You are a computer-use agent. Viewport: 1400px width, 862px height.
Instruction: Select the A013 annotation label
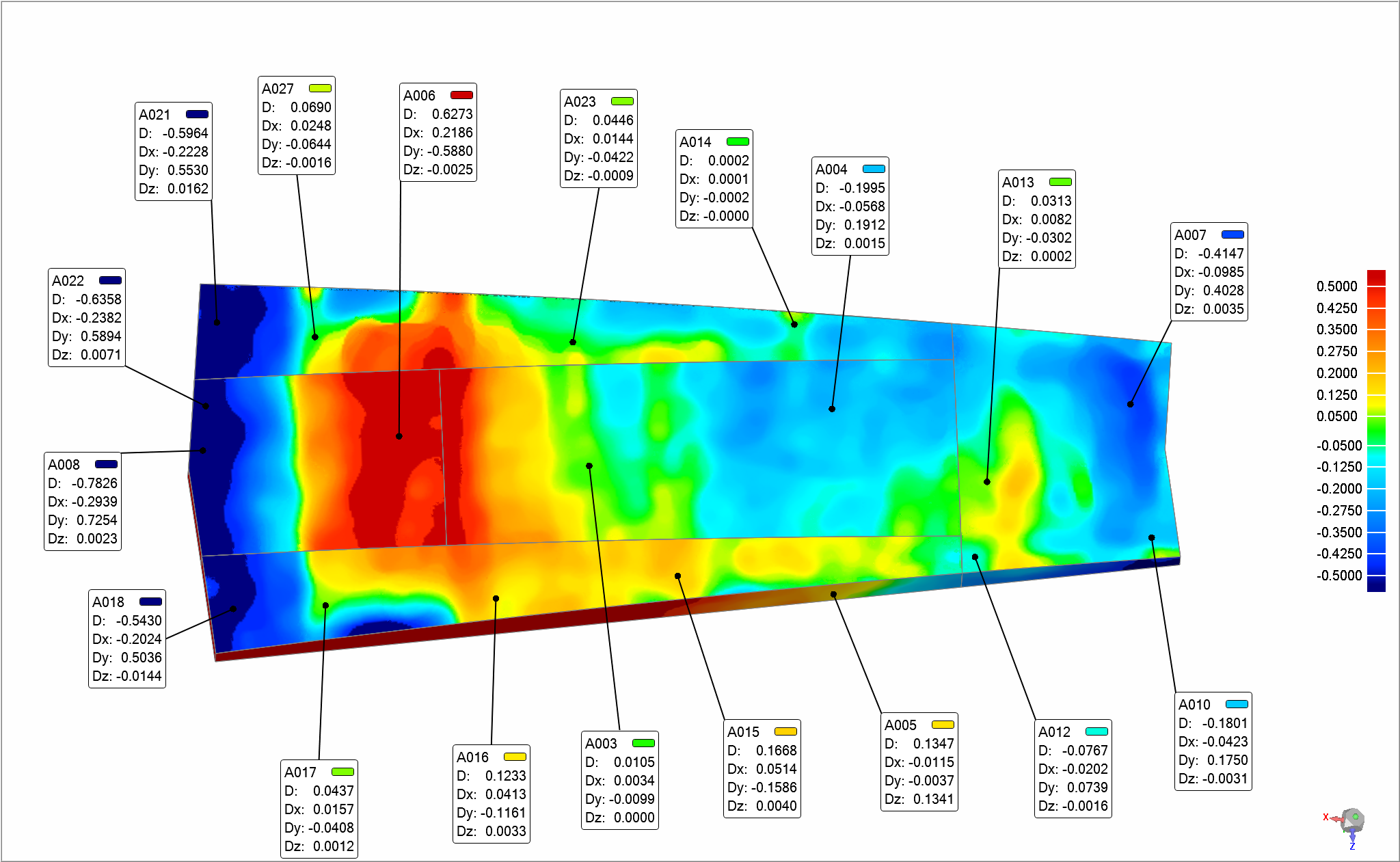(1037, 219)
